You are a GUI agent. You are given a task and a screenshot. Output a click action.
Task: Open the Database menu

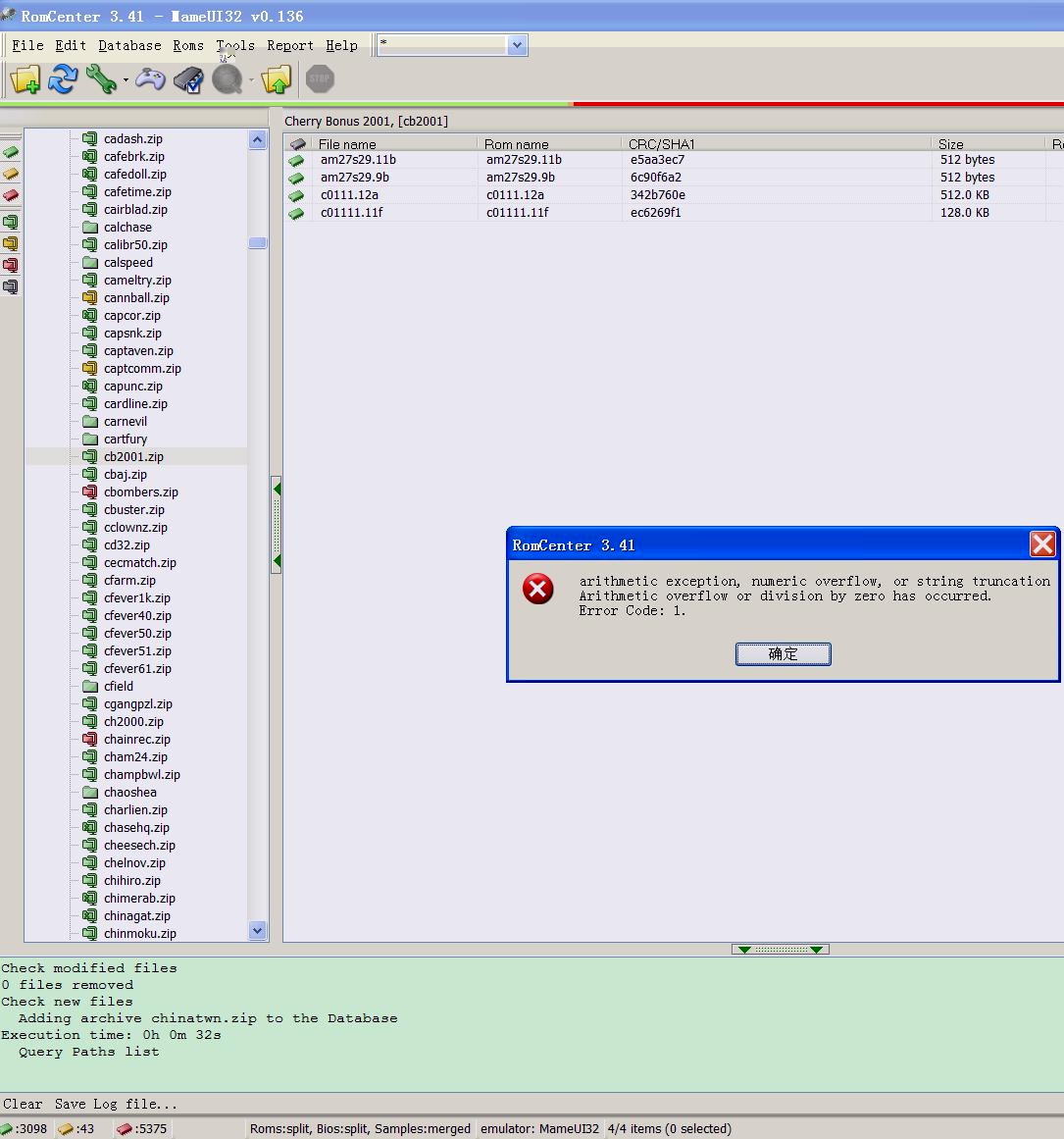tap(130, 46)
